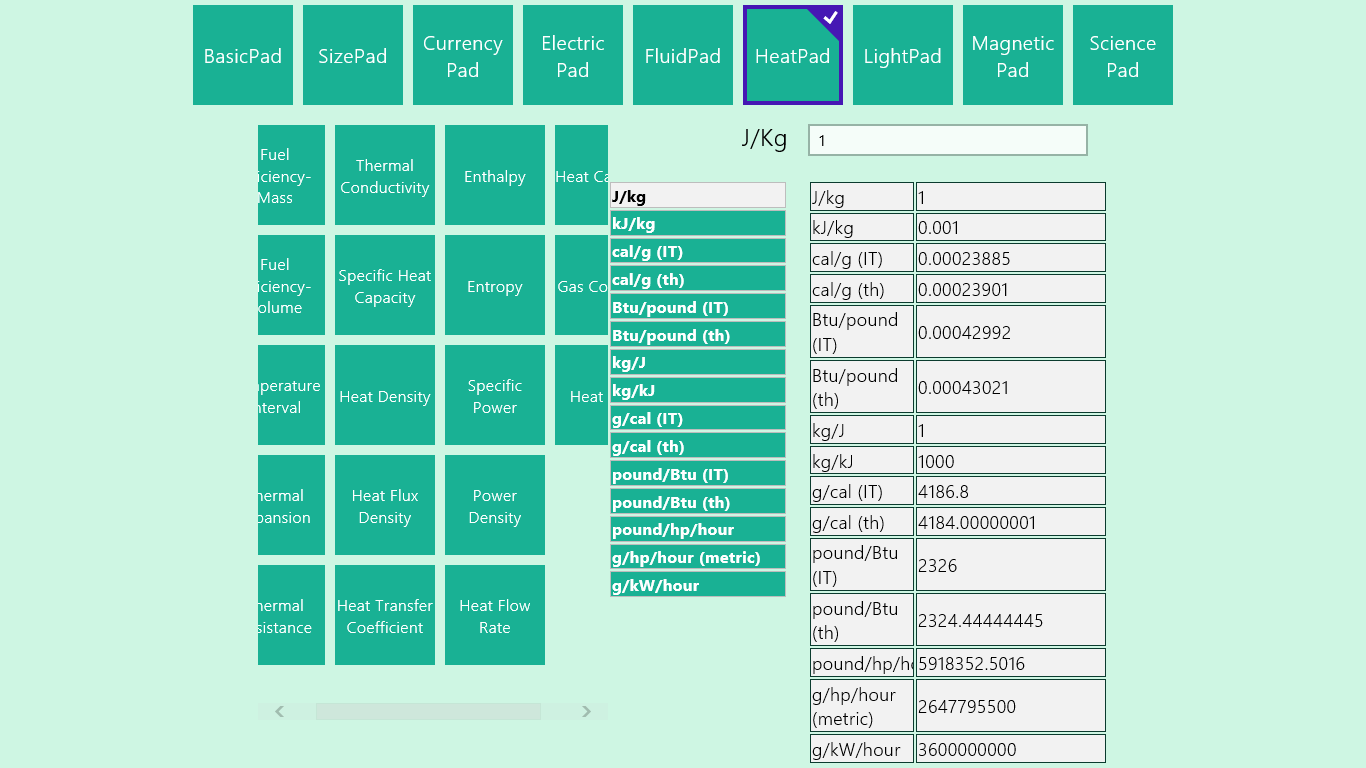
Task: Click the selected HeatPad tile
Action: (793, 55)
